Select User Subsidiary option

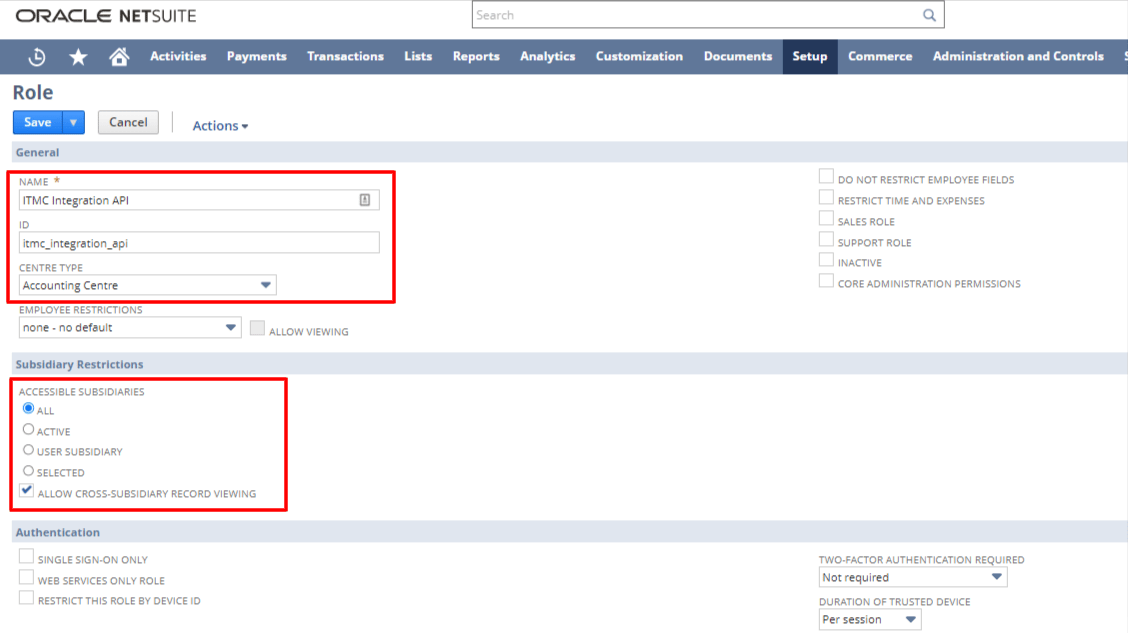(x=28, y=450)
